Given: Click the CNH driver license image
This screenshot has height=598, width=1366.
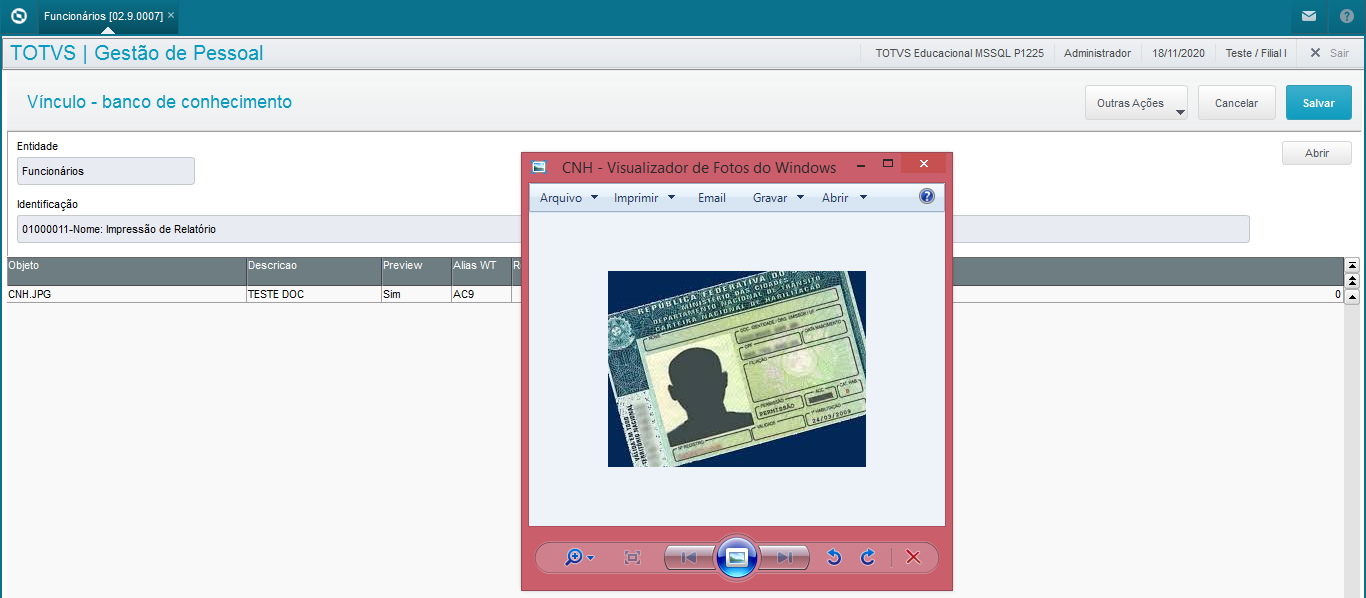Looking at the screenshot, I should (x=737, y=369).
